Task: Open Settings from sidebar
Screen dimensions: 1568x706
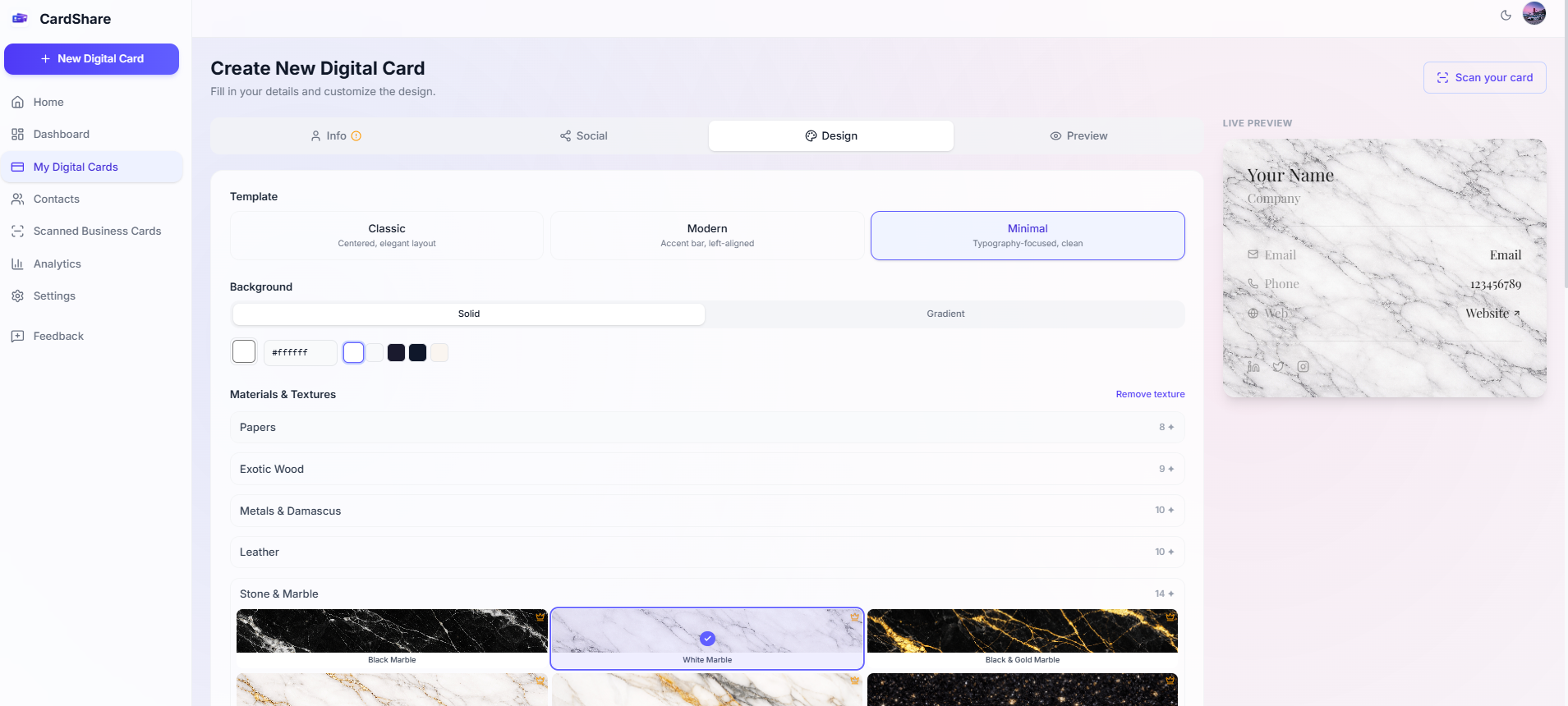Action: pyautogui.click(x=92, y=296)
